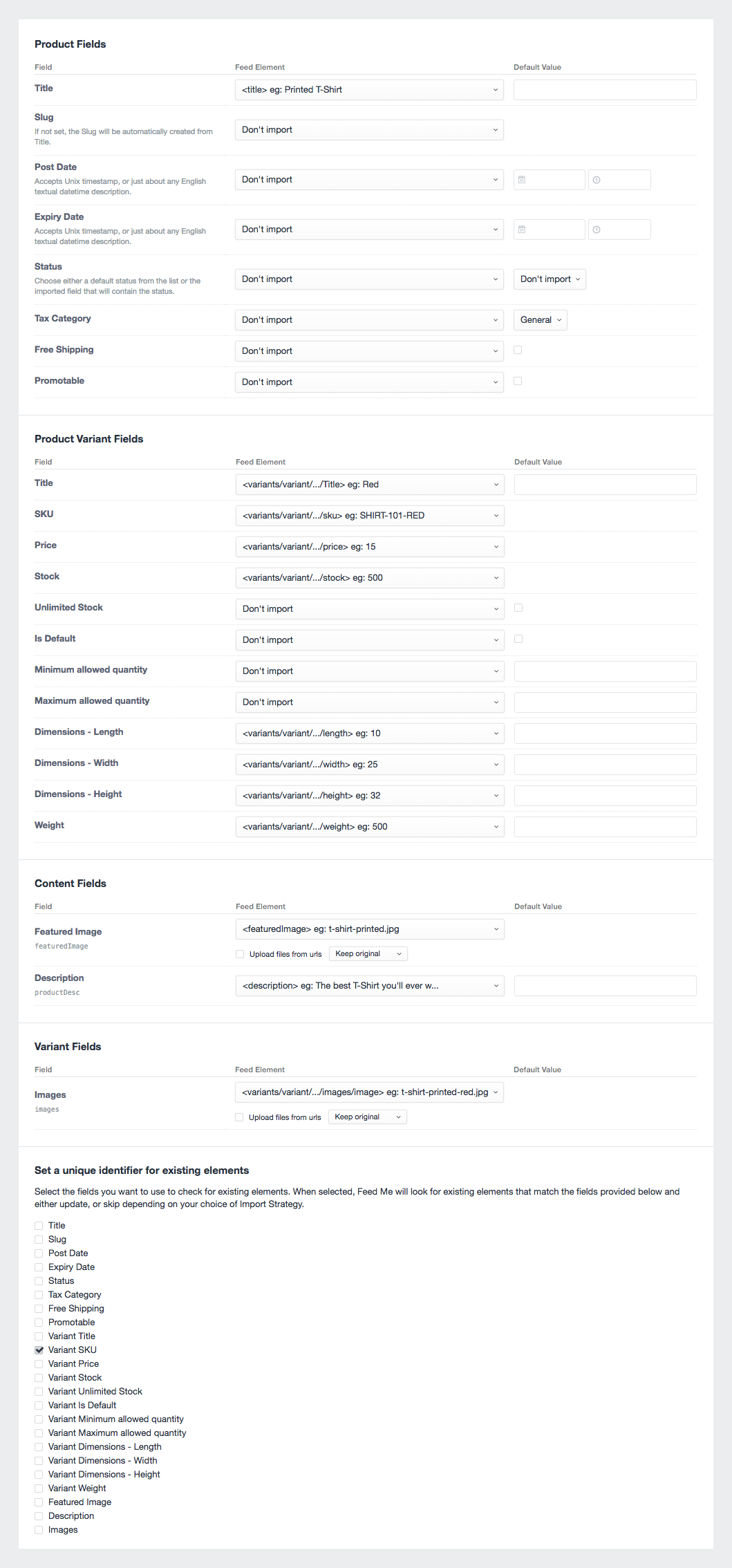732x1568 pixels.
Task: Open the Product Title feed element dropdown
Action: (x=369, y=90)
